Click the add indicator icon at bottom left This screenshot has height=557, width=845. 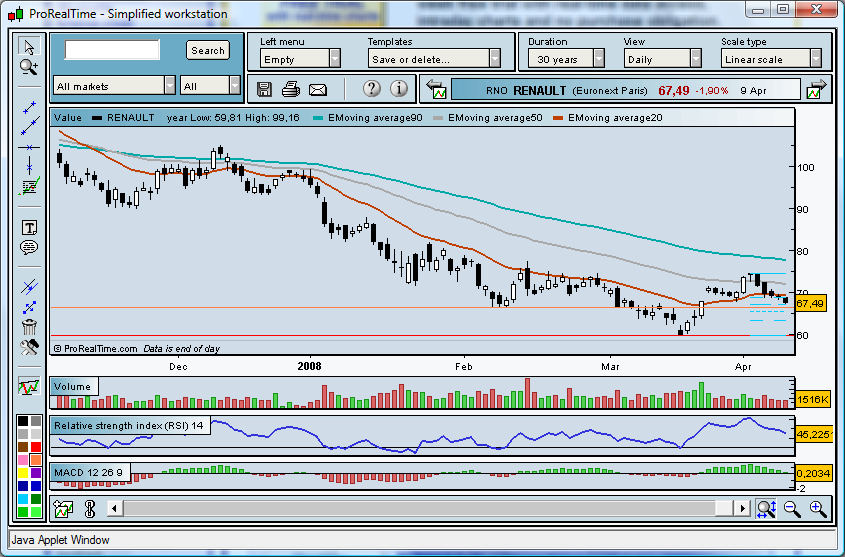coord(64,509)
